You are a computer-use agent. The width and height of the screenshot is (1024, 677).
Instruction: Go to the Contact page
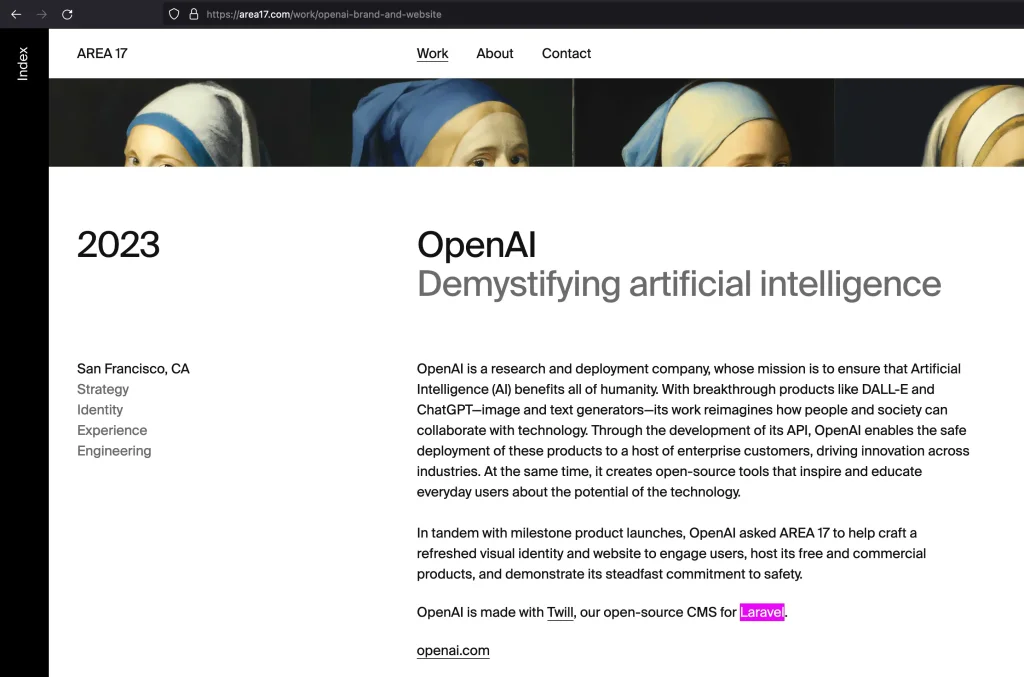(x=566, y=53)
